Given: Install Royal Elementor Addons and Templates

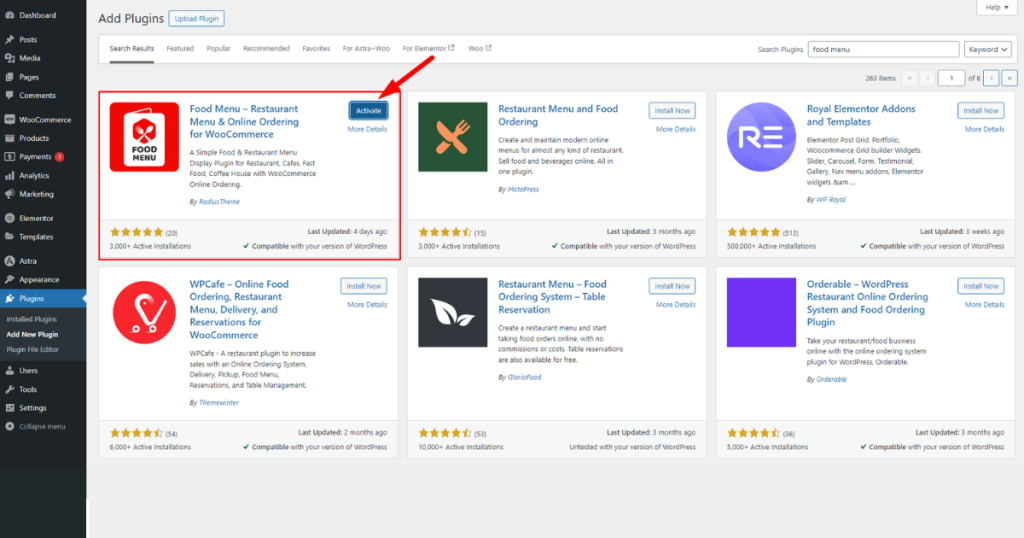Looking at the screenshot, I should point(981,110).
